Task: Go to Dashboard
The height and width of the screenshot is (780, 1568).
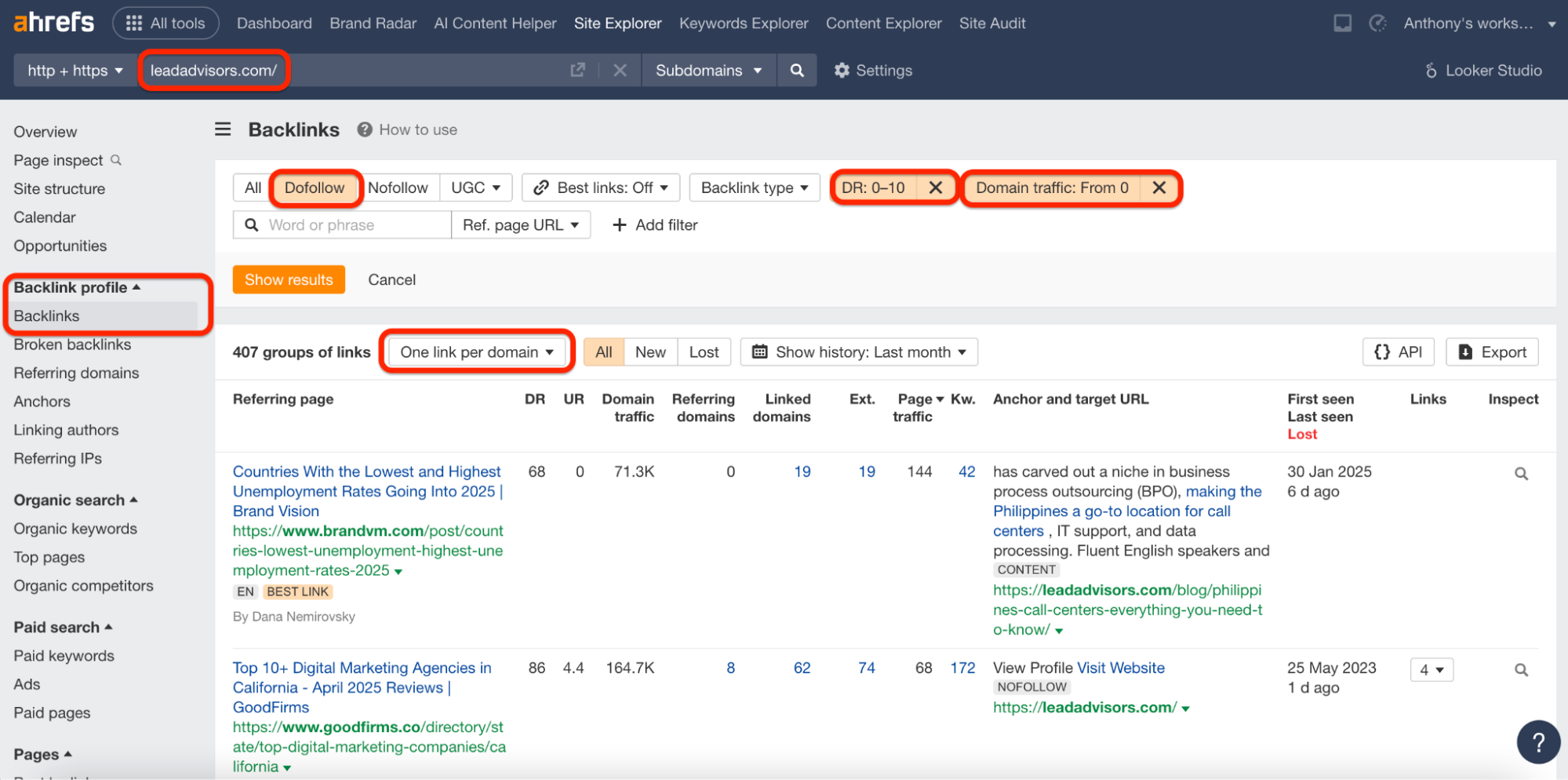Action: click(274, 24)
